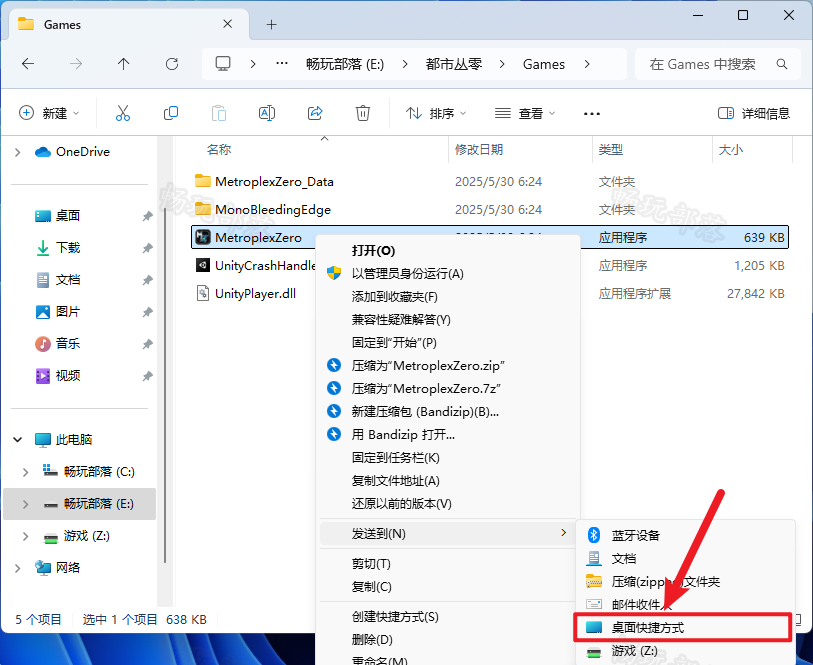The height and width of the screenshot is (665, 813).
Task: Click the navigation pane scrollbar
Action: [x=165, y=385]
